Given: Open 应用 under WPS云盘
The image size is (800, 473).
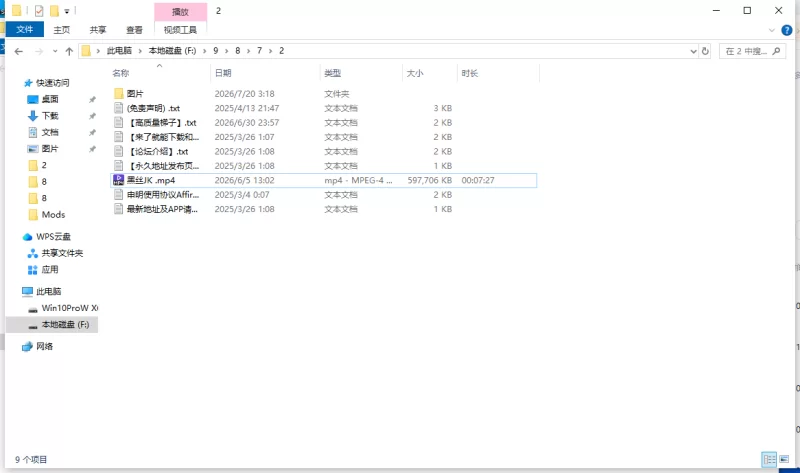Looking at the screenshot, I should coord(49,269).
